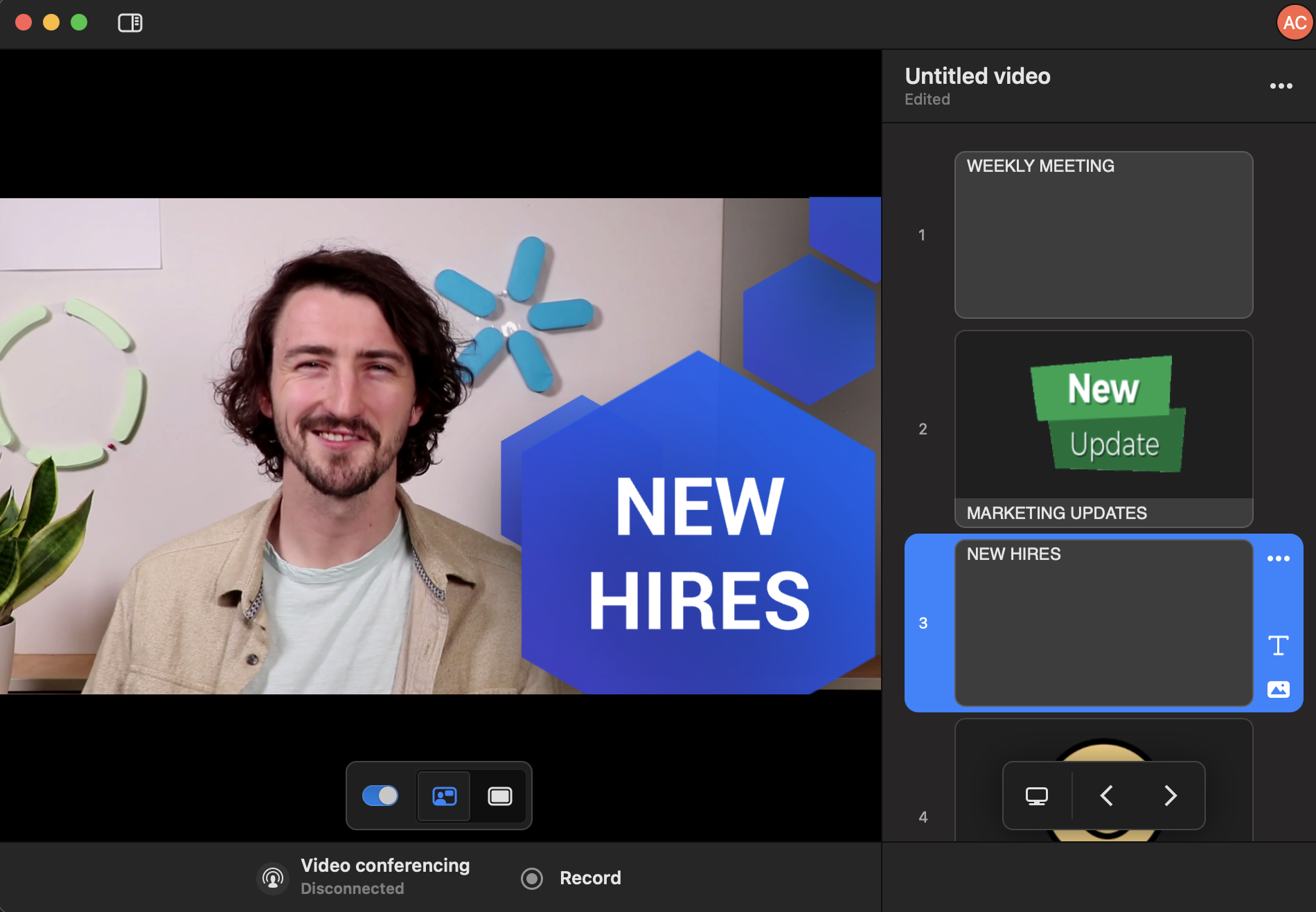
Task: Start recording with Record button
Action: click(x=572, y=878)
